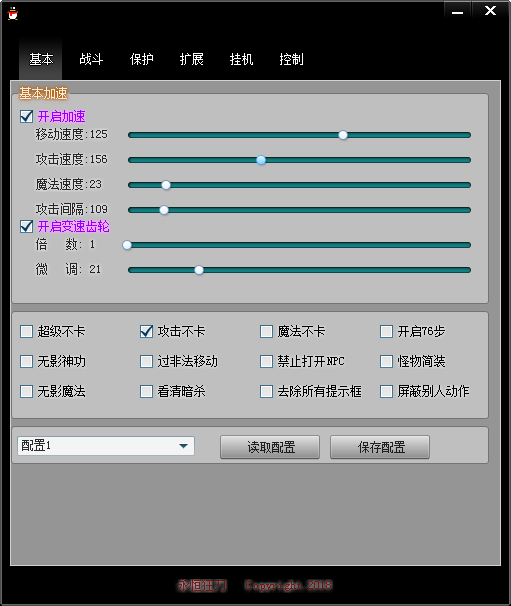
Task: Go to the 挂机 tab
Action: (x=241, y=59)
